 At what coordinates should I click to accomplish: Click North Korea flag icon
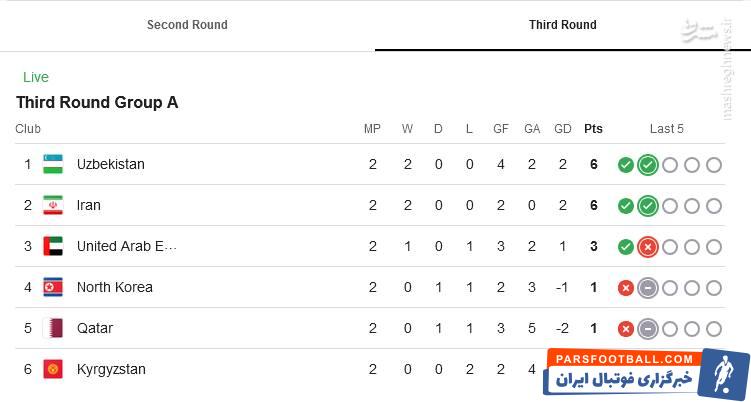(53, 287)
